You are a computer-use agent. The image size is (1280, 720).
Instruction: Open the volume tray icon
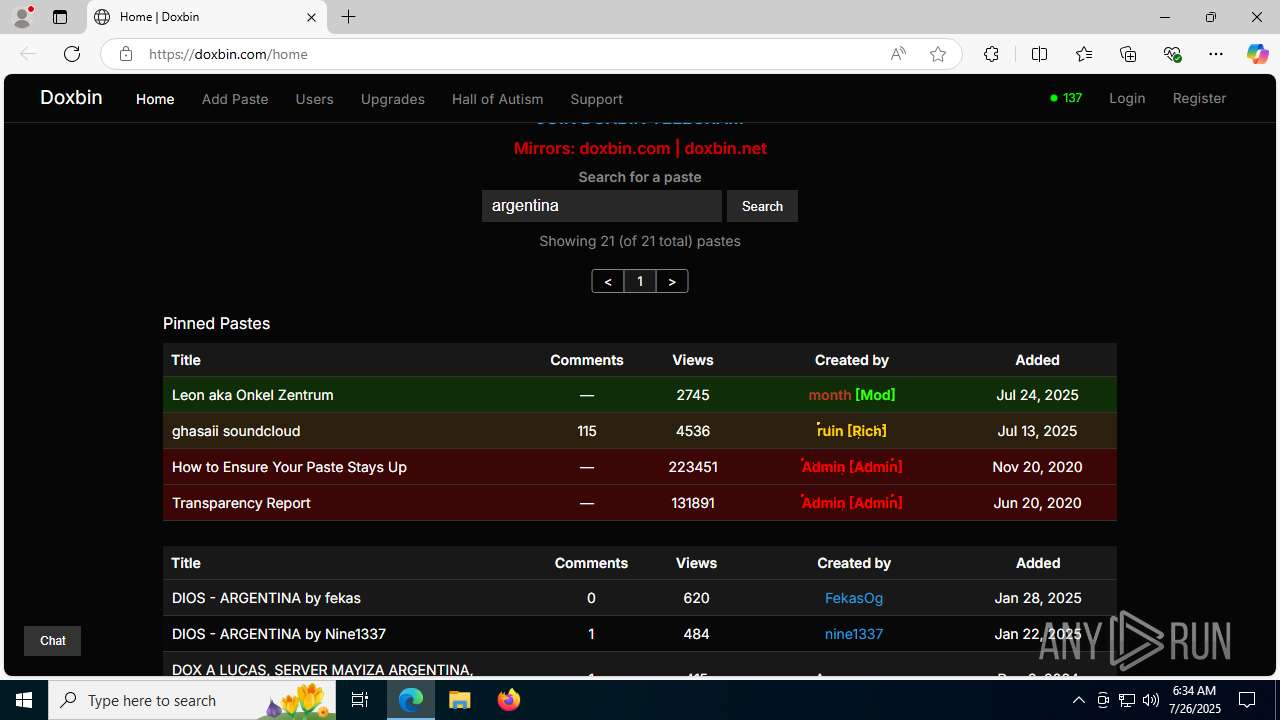coord(1150,700)
